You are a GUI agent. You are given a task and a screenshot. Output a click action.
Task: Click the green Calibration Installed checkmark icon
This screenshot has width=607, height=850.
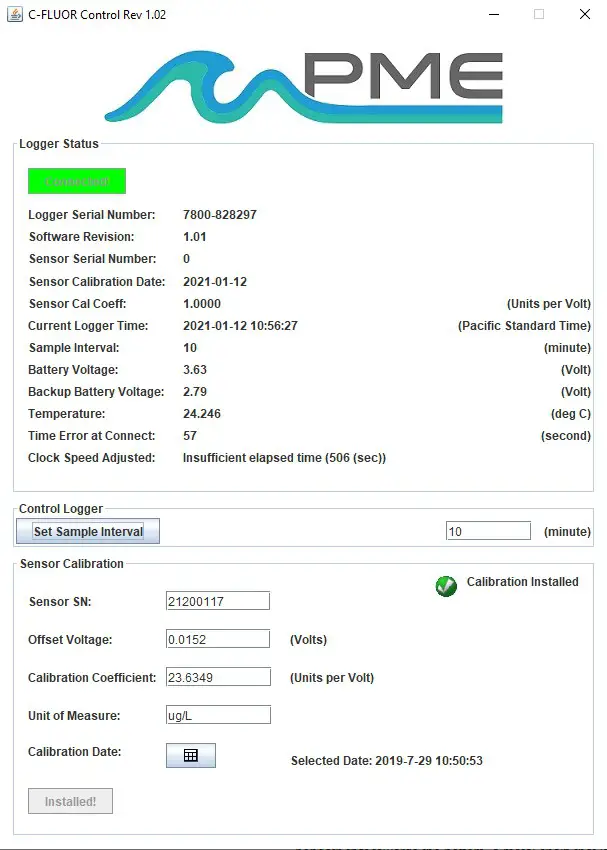point(446,586)
